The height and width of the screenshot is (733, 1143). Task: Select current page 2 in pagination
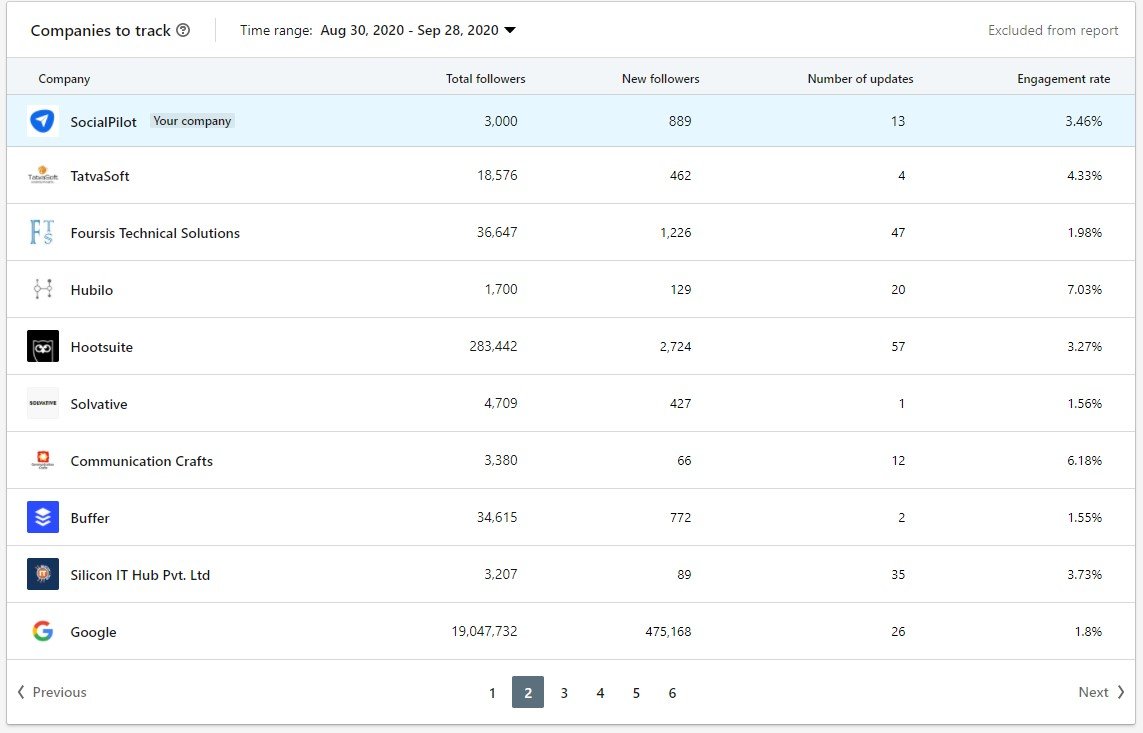click(x=528, y=692)
